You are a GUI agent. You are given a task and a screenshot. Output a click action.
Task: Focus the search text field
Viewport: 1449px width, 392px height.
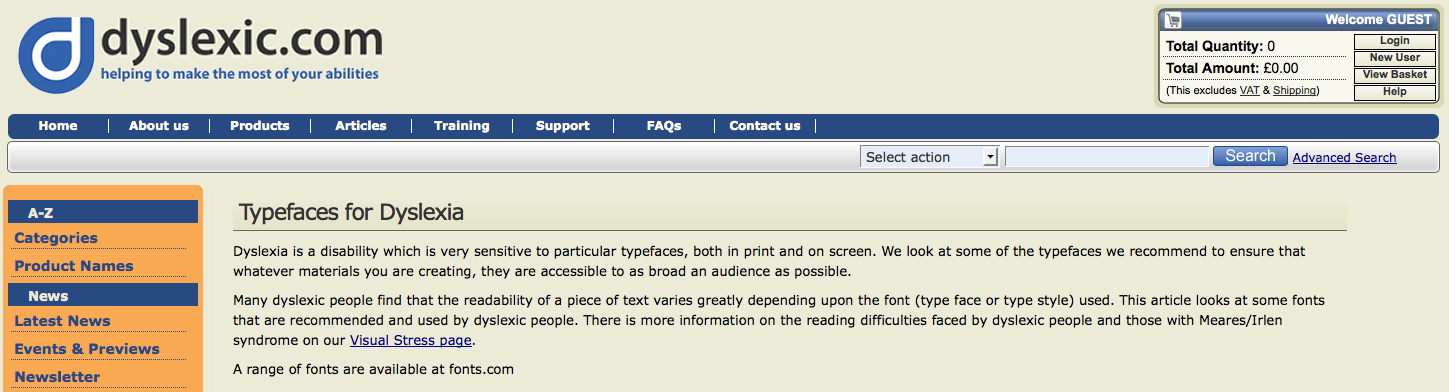pos(1106,157)
